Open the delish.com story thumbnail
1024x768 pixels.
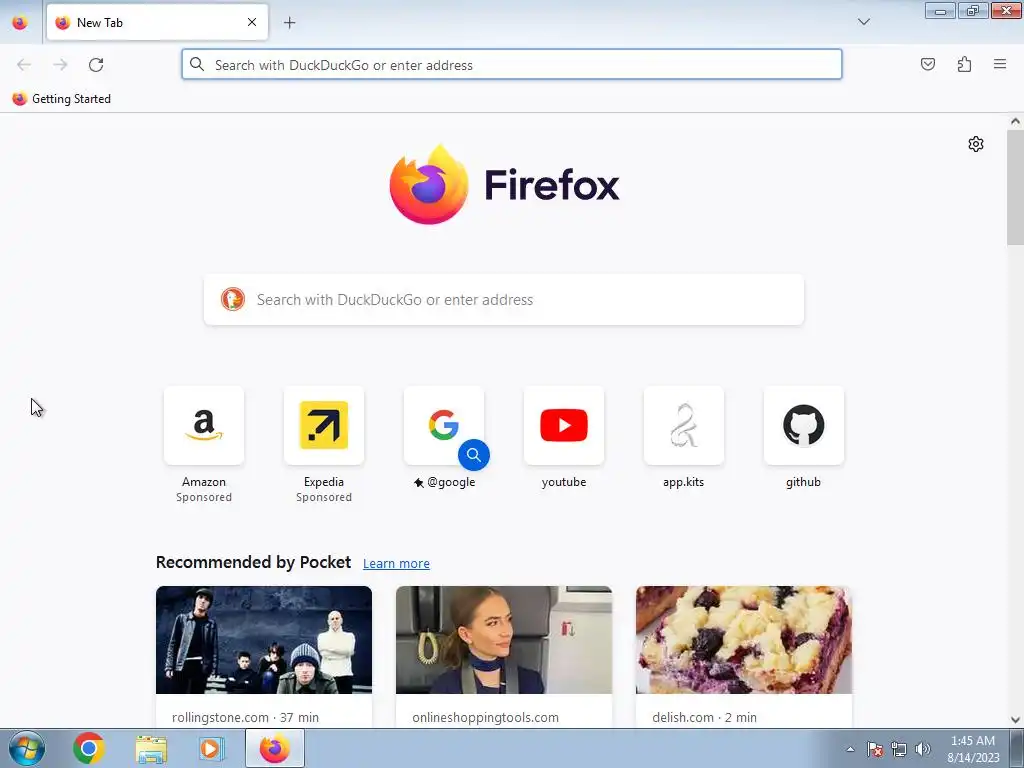744,640
